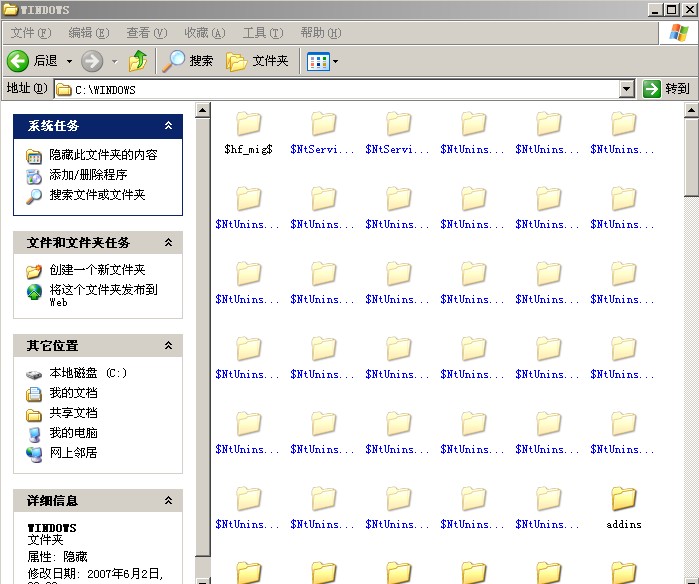Go up one folder level icon
This screenshot has height=584, width=699.
click(138, 61)
